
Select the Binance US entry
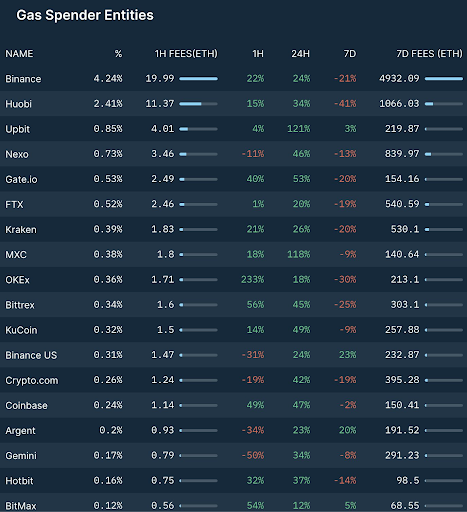click(x=31, y=355)
